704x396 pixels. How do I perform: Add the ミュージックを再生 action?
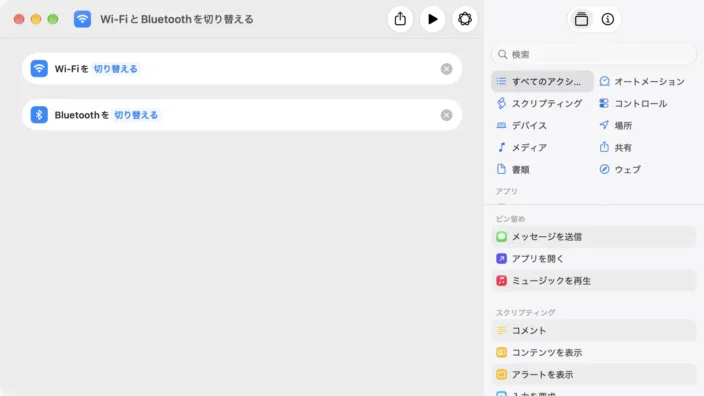pyautogui.click(x=594, y=281)
